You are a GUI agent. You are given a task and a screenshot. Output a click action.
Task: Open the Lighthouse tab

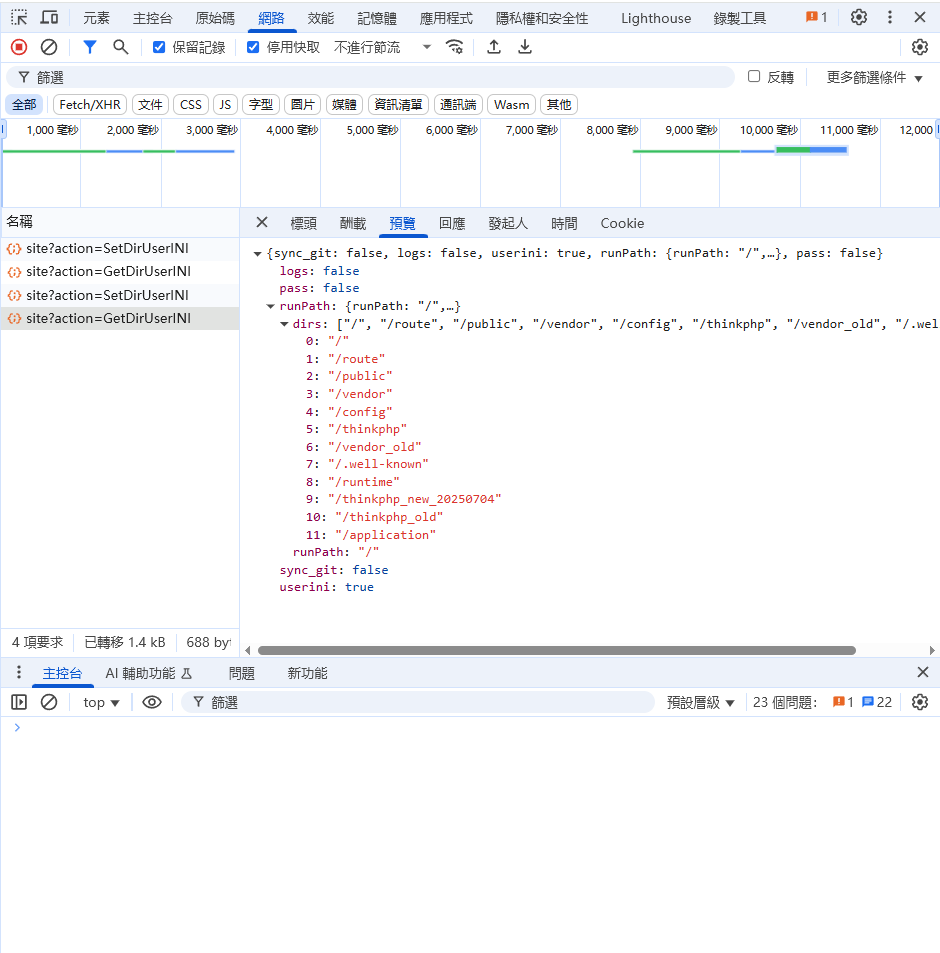656,18
